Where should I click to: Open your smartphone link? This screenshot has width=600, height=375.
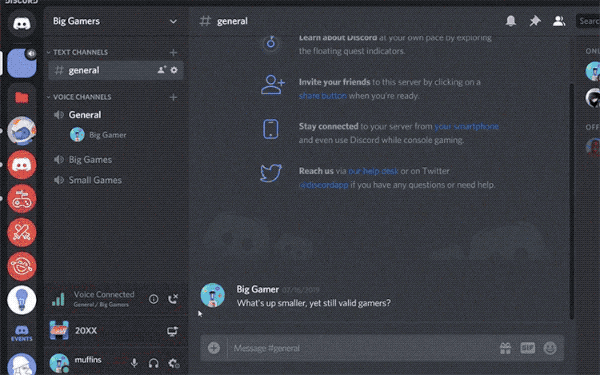coord(466,126)
